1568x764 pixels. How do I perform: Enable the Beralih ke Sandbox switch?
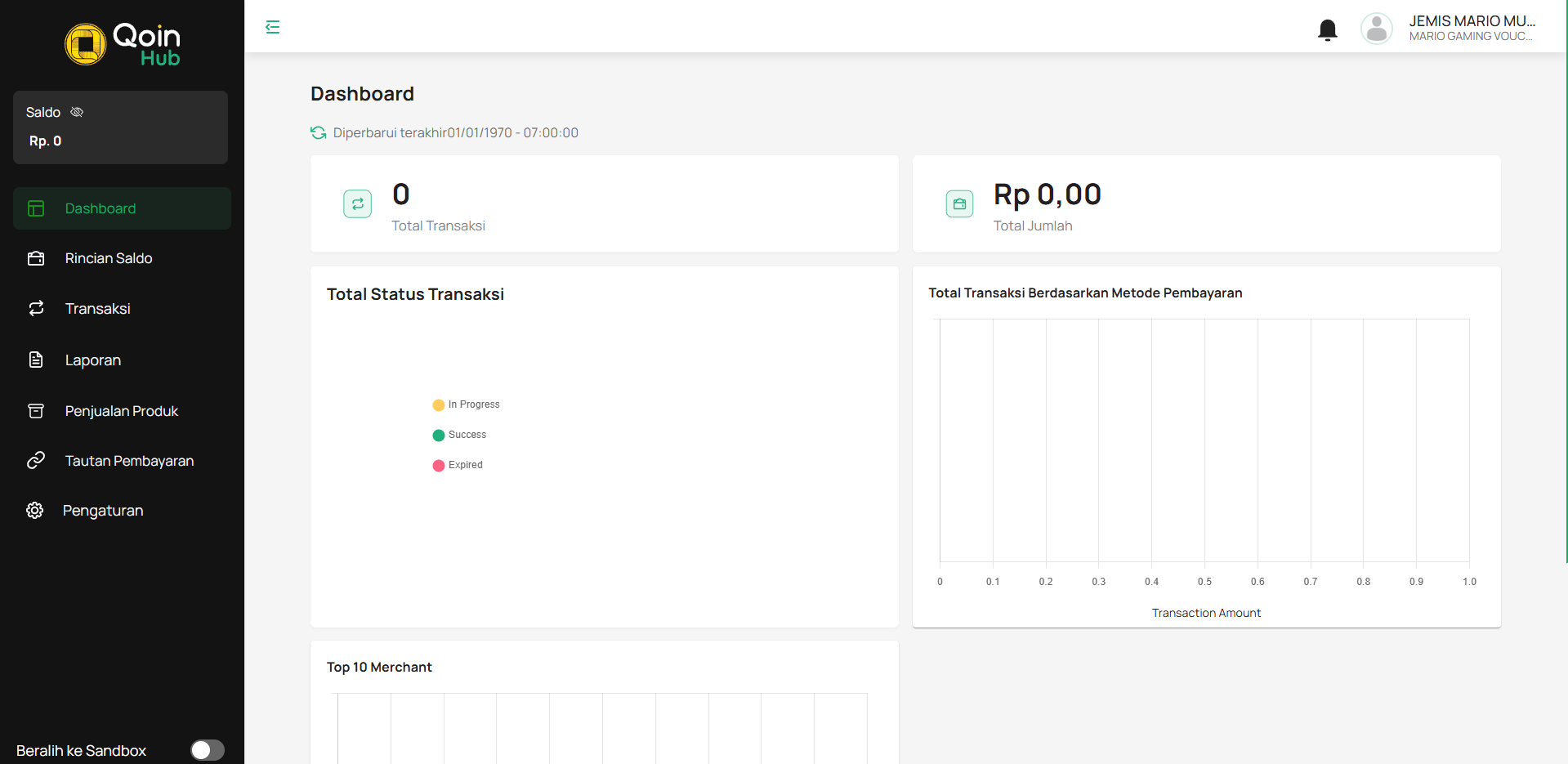(207, 750)
